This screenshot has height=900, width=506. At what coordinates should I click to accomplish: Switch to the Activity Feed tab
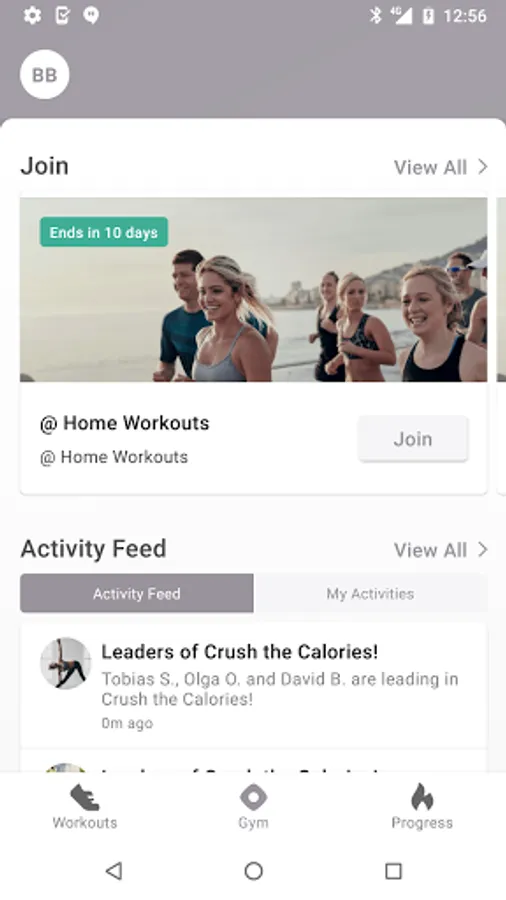[x=137, y=593]
